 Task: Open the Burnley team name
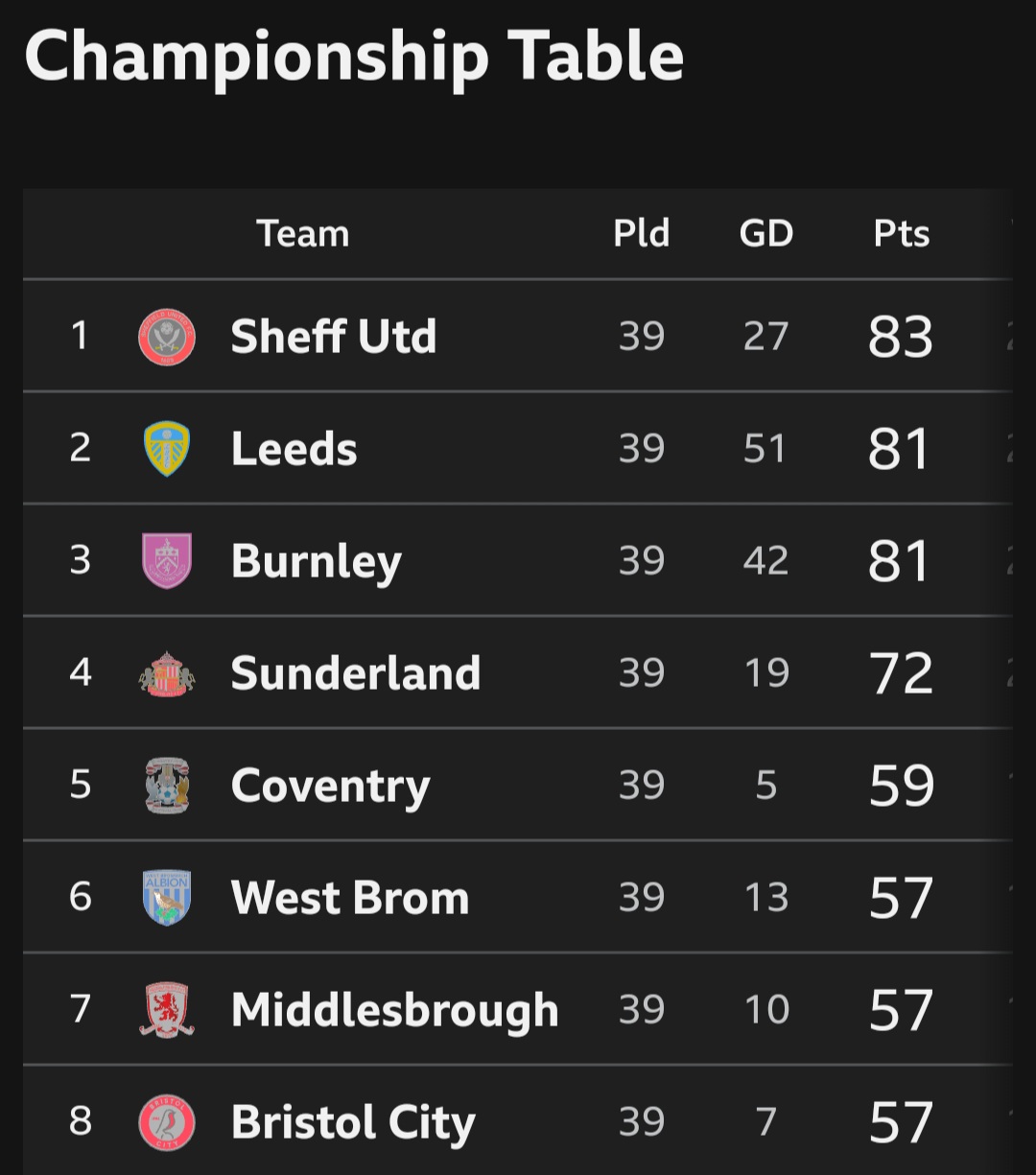pyautogui.click(x=317, y=562)
